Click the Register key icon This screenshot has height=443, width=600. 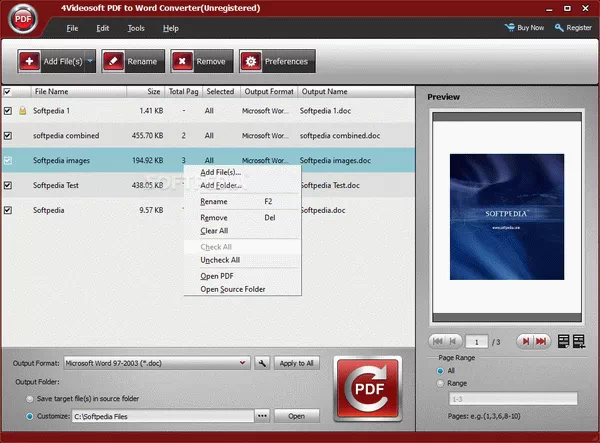[559, 28]
